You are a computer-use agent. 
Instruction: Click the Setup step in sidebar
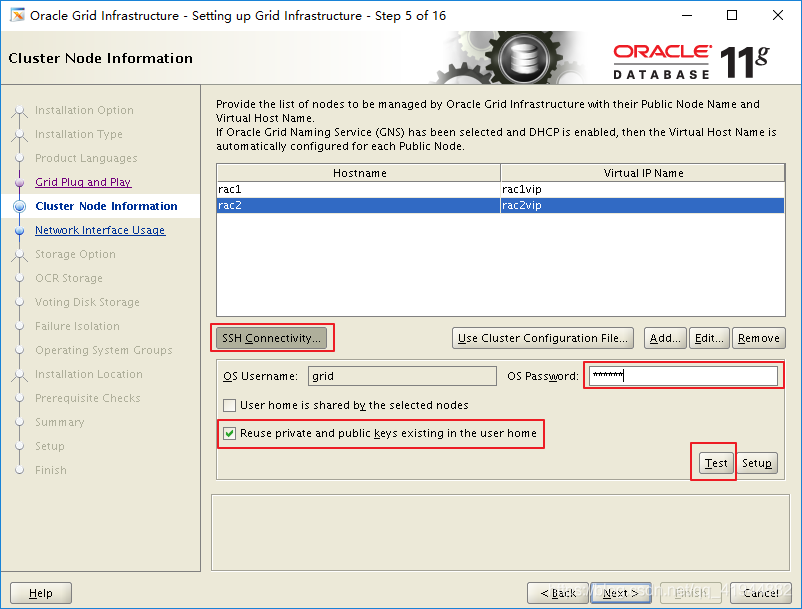click(x=50, y=446)
